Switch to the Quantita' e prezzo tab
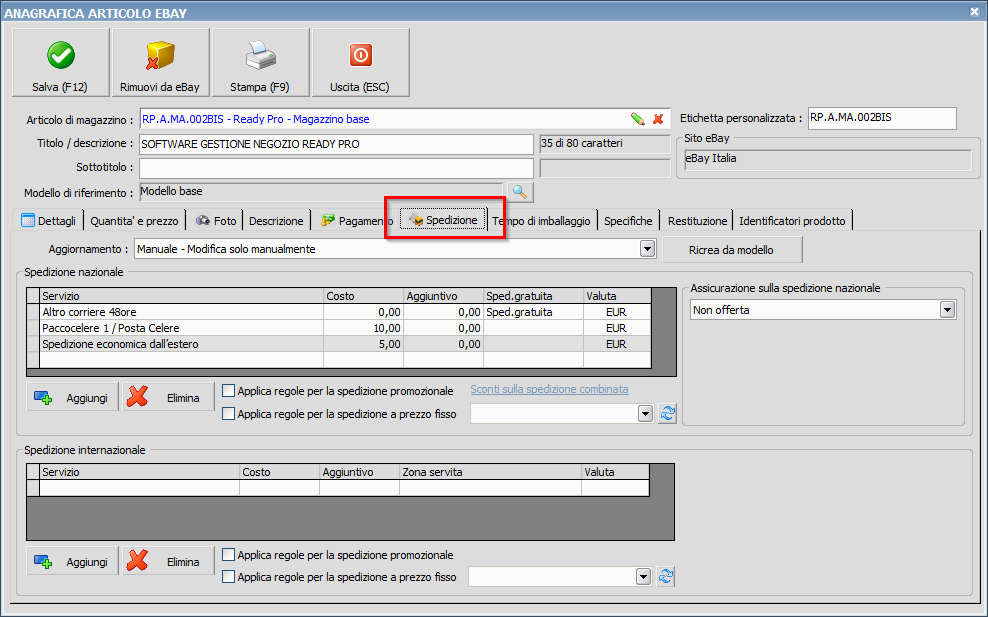This screenshot has width=988, height=617. [x=134, y=221]
